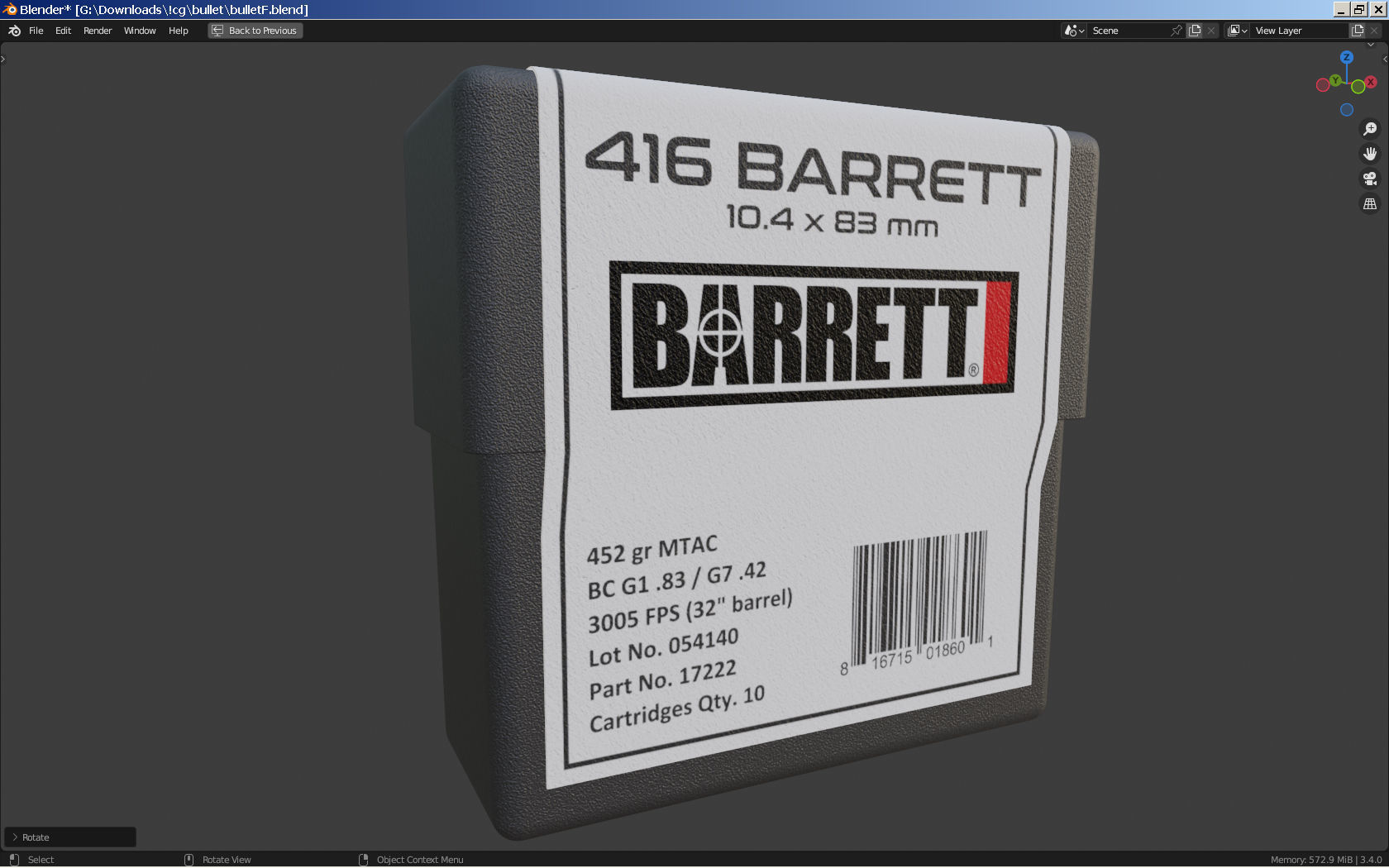Viewport: 1389px width, 868px height.
Task: Click the memory and version status text
Action: pos(1326,860)
